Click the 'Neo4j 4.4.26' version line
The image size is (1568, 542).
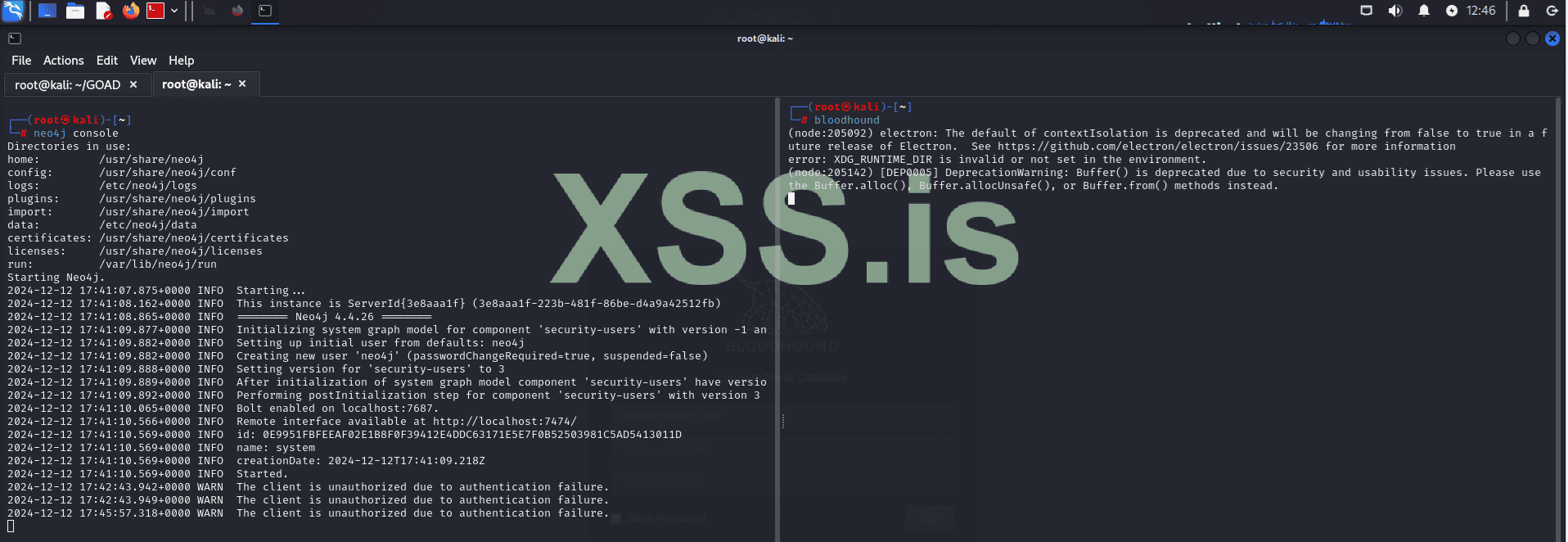tap(335, 317)
